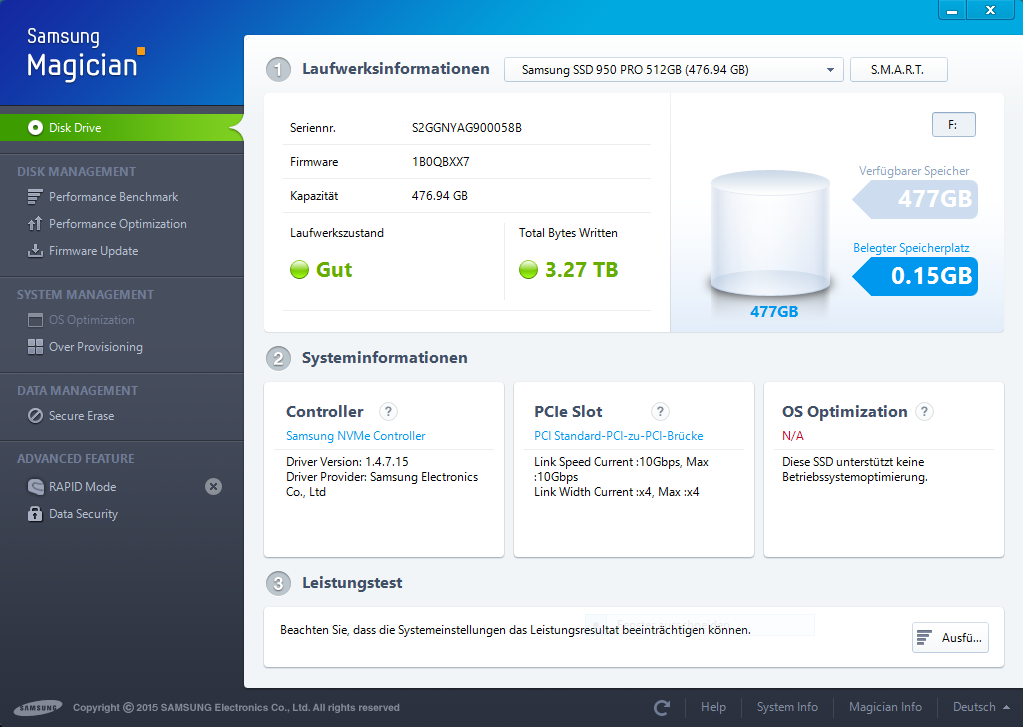This screenshot has width=1023, height=727.
Task: Click the 477GB Verfügbarer Speicher tag
Action: pos(915,199)
